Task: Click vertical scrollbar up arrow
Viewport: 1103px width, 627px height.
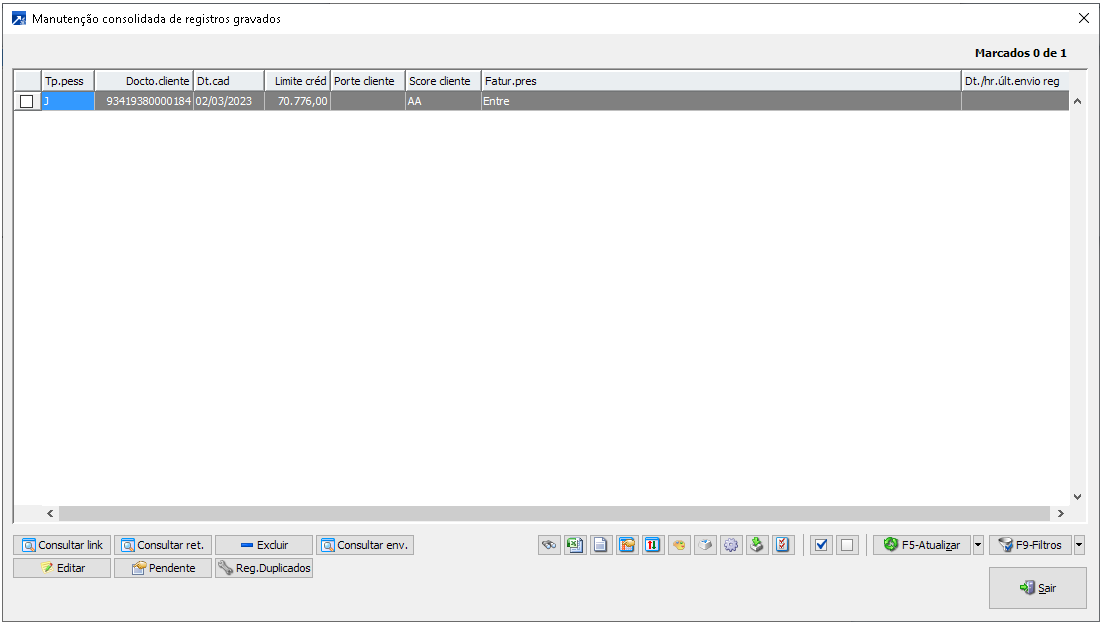Action: pos(1077,101)
